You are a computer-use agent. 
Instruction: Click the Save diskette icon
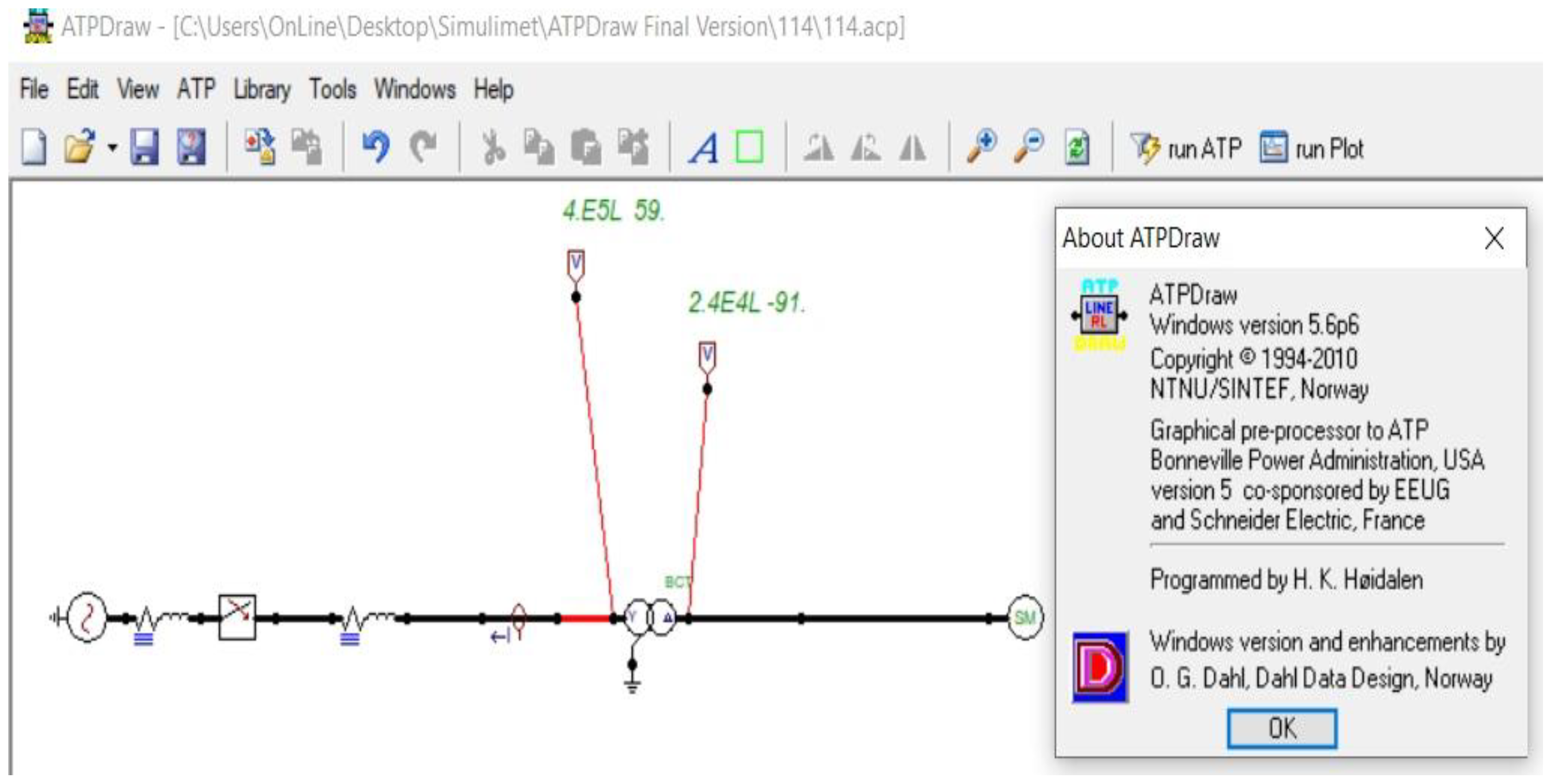click(x=144, y=147)
